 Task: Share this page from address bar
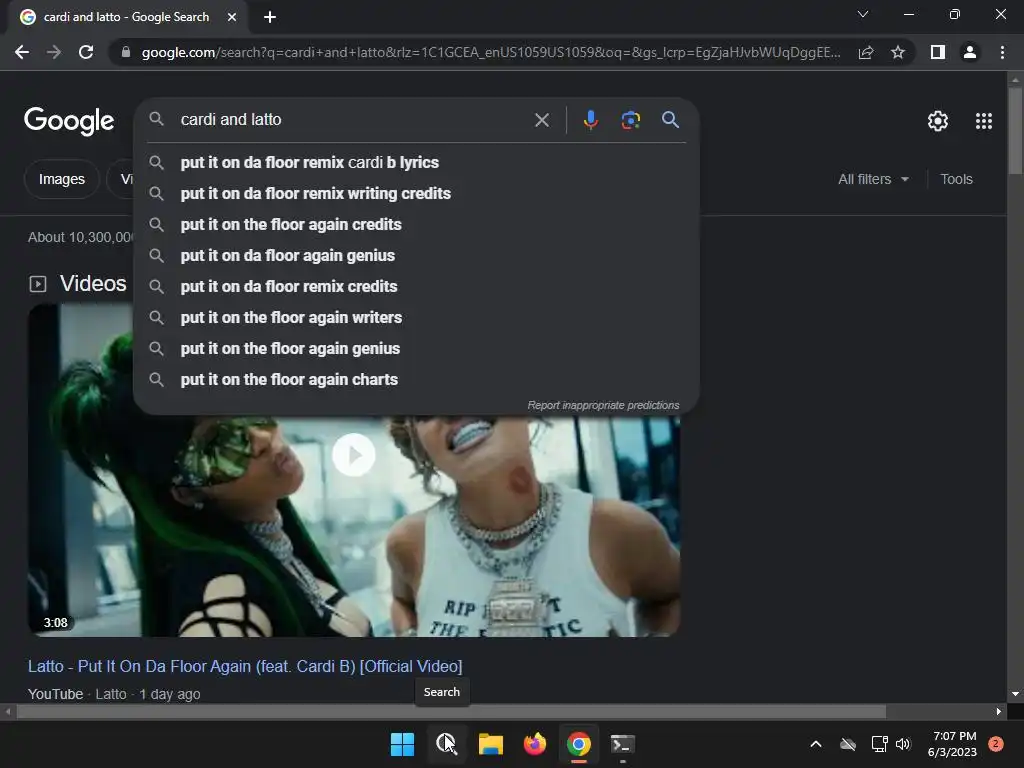click(x=866, y=52)
